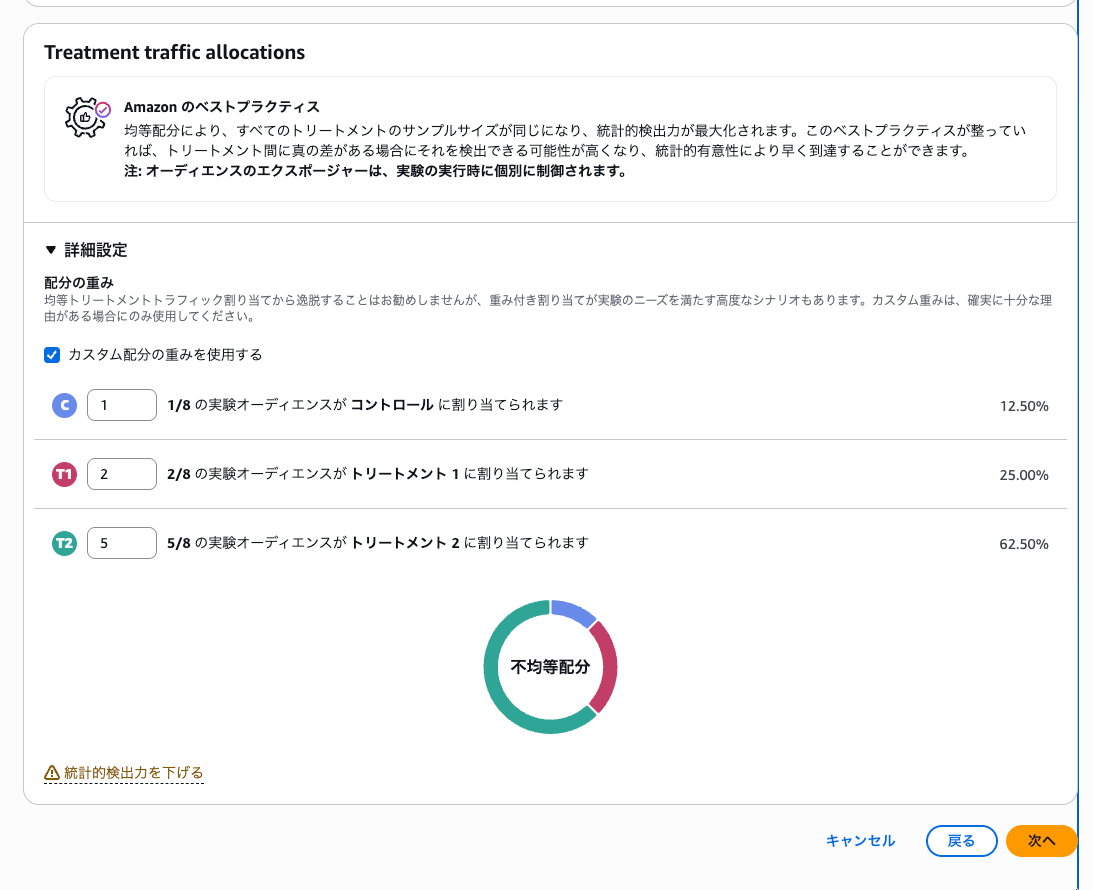Click the 不均等配分 chart label
The width and height of the screenshot is (1093, 890).
pyautogui.click(x=550, y=667)
